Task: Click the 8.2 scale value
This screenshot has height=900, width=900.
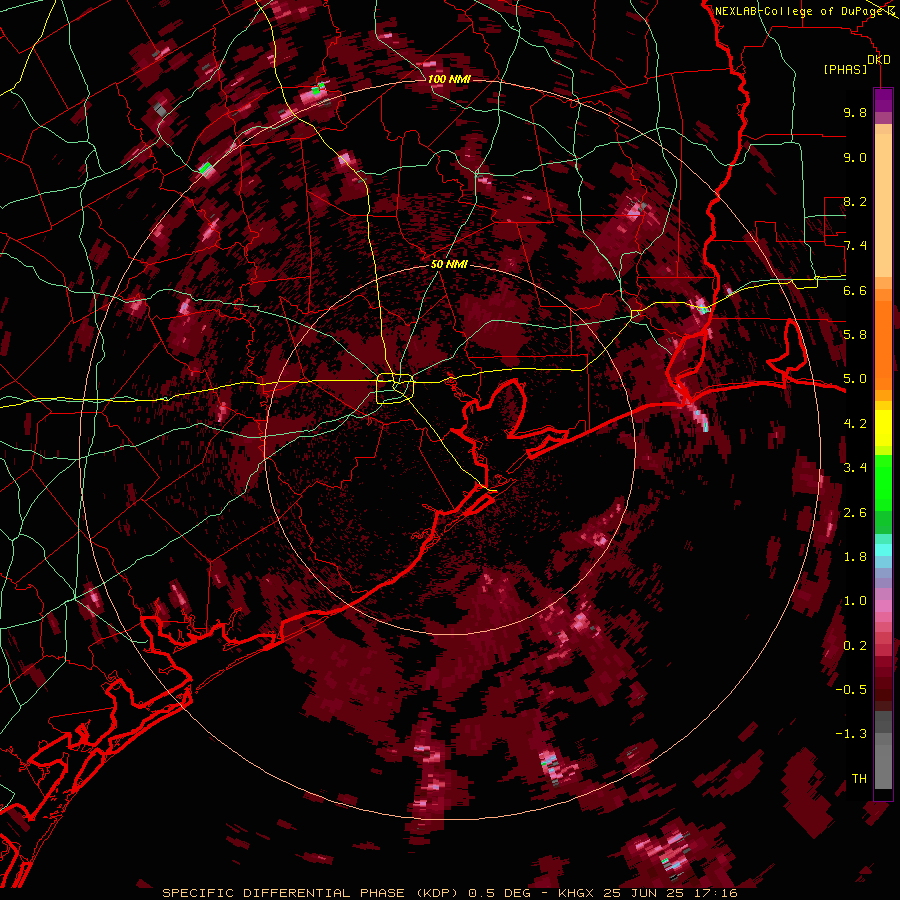Action: point(855,201)
